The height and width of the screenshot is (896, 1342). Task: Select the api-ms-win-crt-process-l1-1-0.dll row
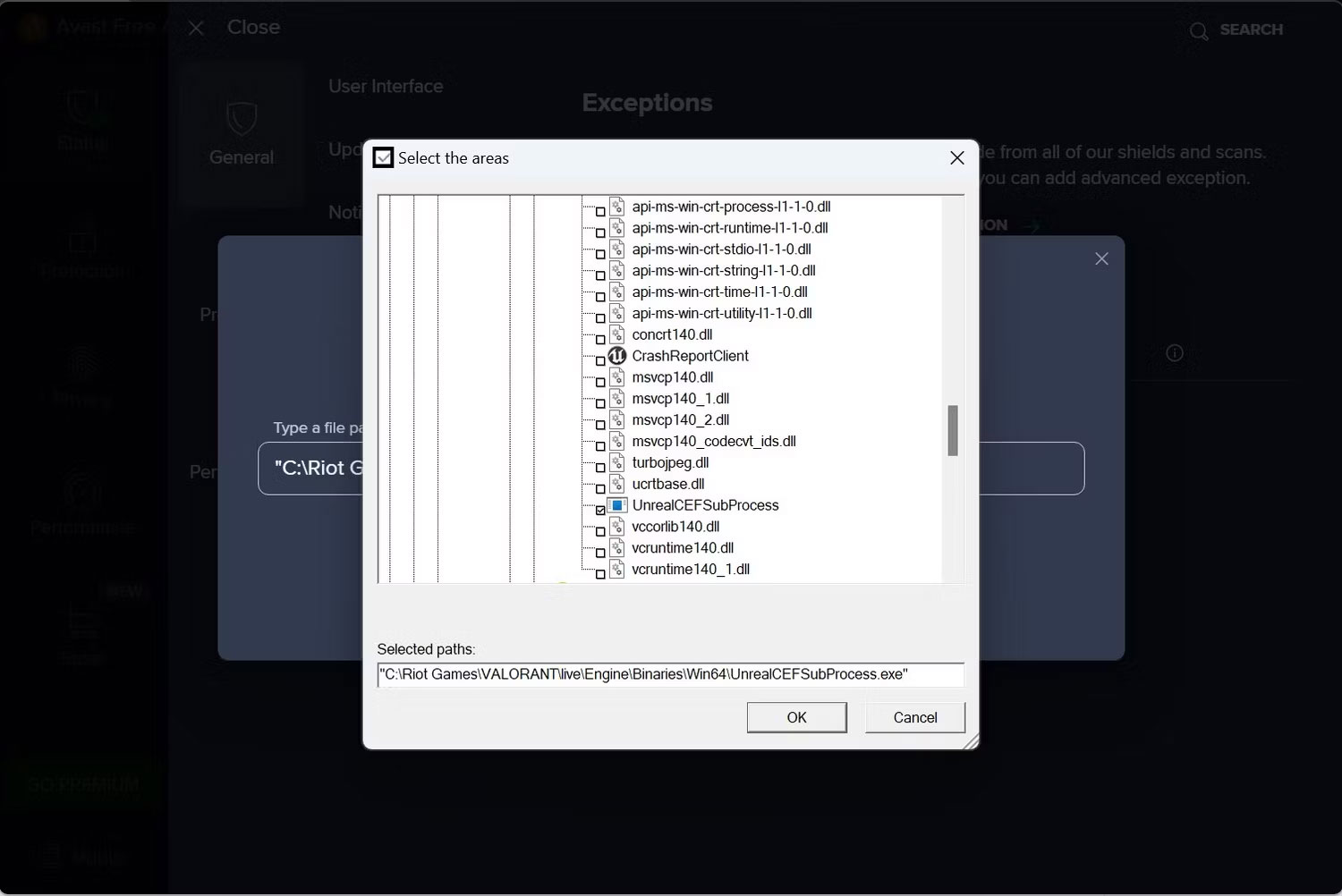[x=731, y=207]
